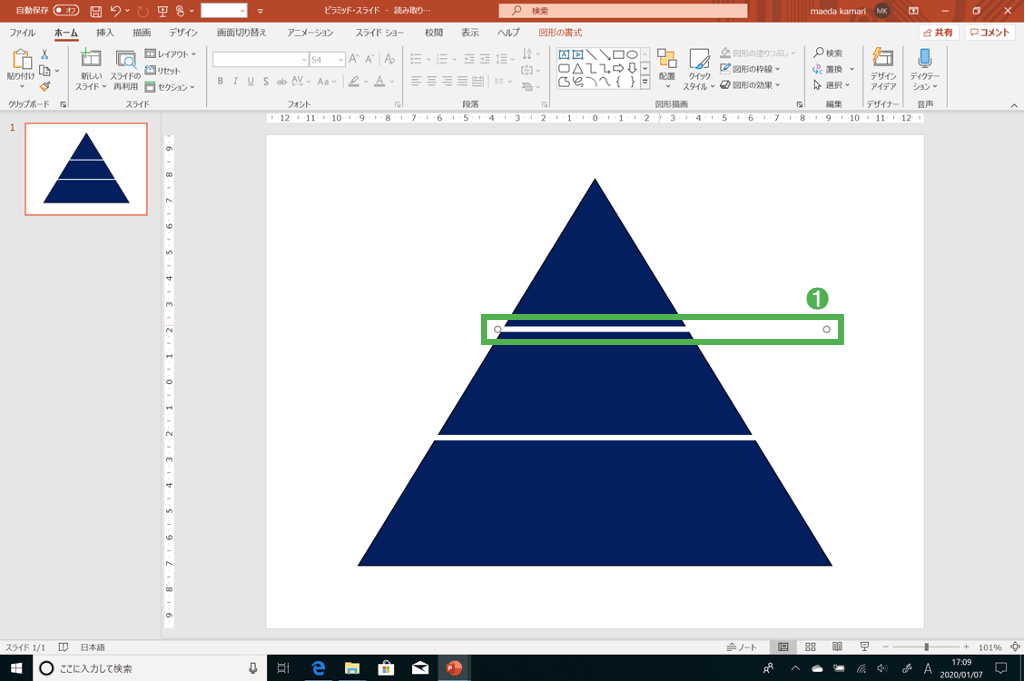Open Design Ideas (デザインアイデア) icon
The height and width of the screenshot is (681, 1025).
tap(882, 58)
